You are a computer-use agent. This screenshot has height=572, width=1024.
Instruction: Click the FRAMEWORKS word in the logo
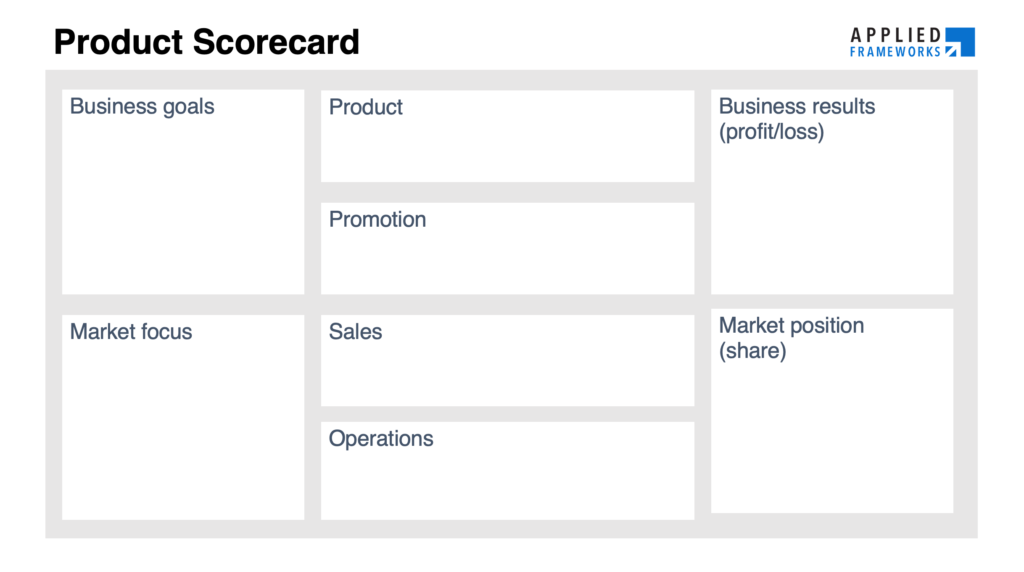[x=895, y=52]
